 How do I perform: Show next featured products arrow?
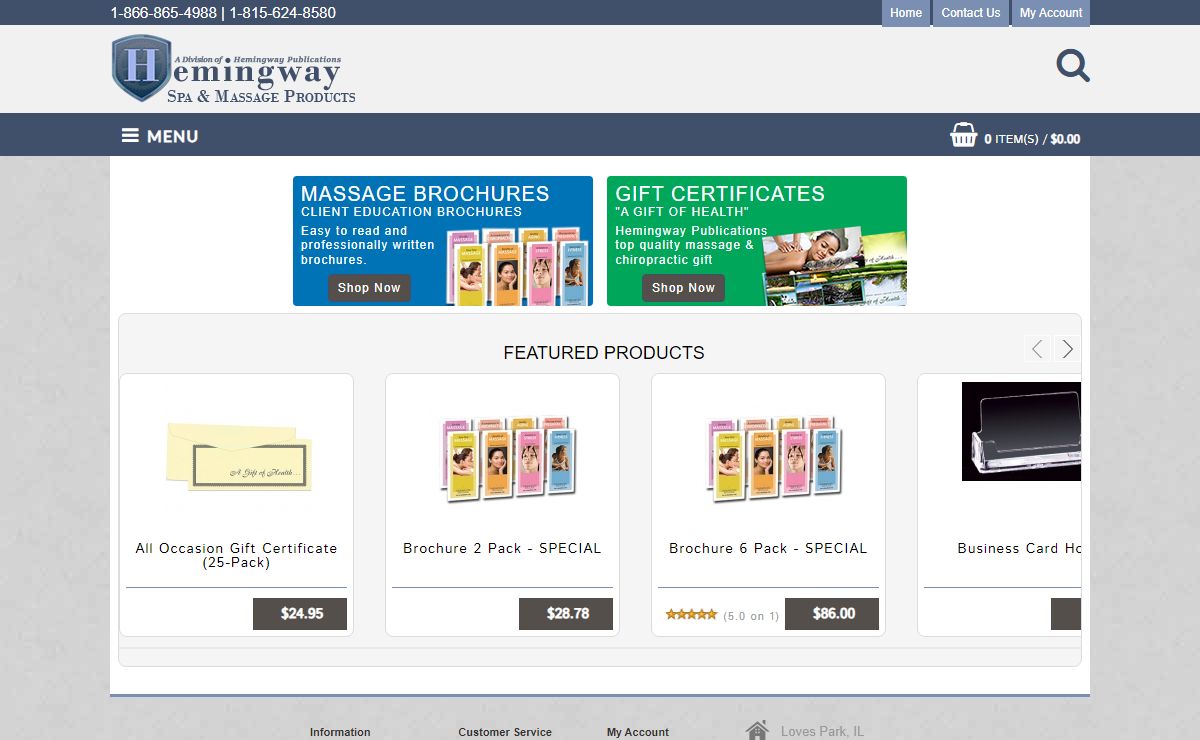click(x=1067, y=349)
